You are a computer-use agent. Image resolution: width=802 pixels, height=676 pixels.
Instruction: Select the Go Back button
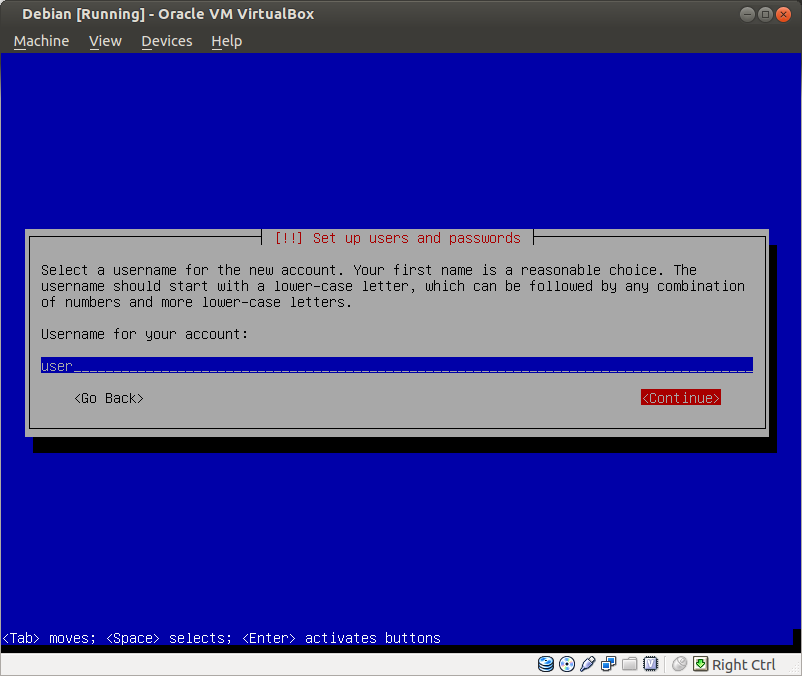coord(109,398)
